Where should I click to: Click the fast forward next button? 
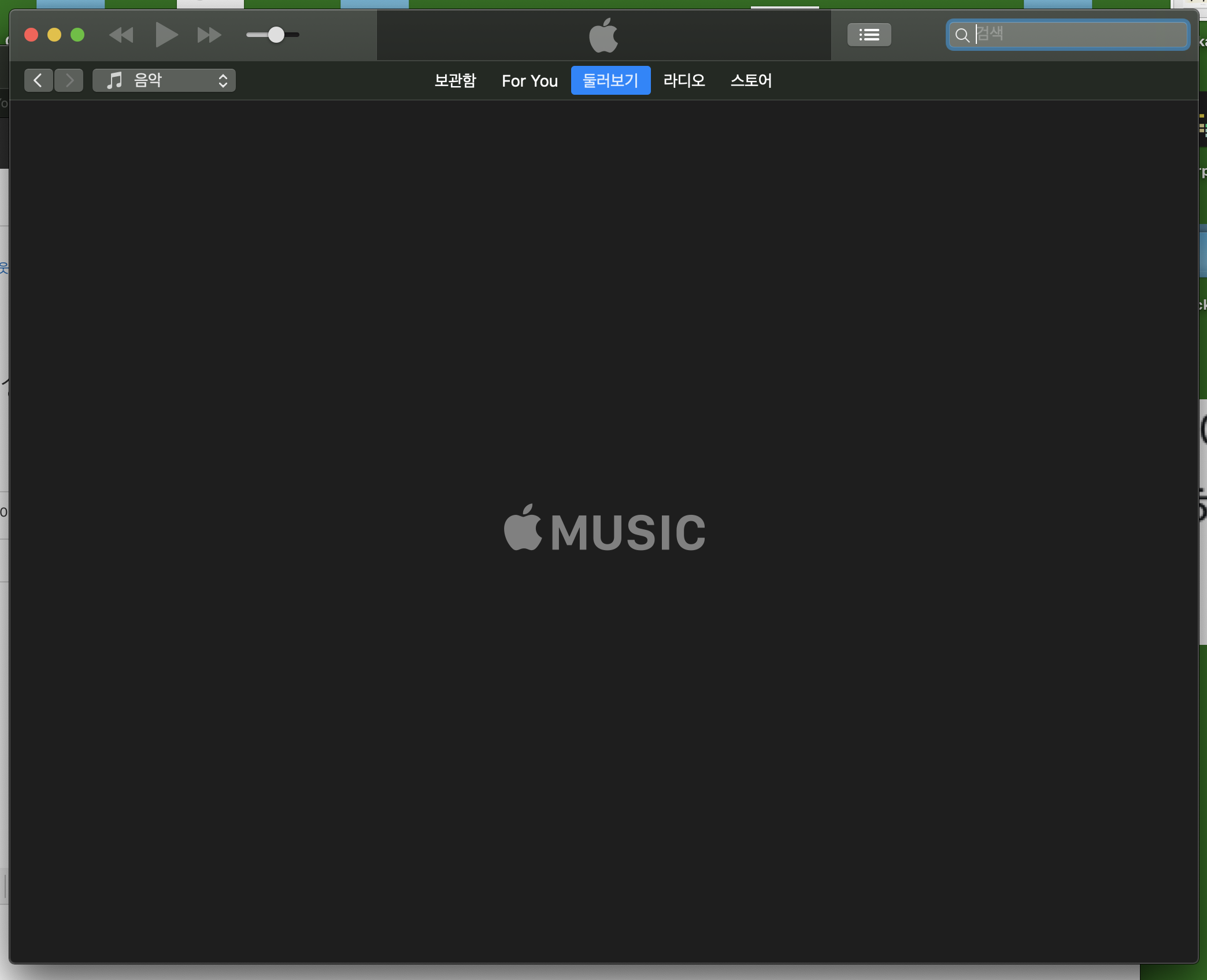[209, 35]
